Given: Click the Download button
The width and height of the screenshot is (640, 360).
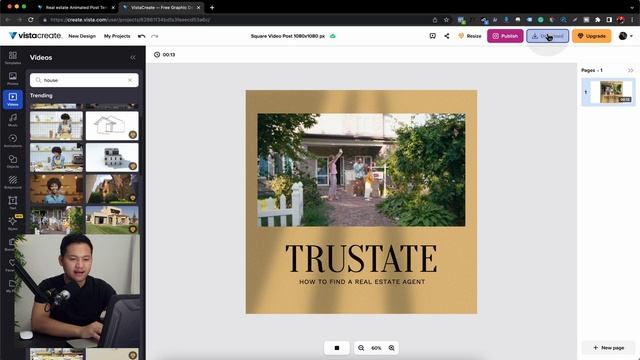Looking at the screenshot, I should pyautogui.click(x=547, y=36).
